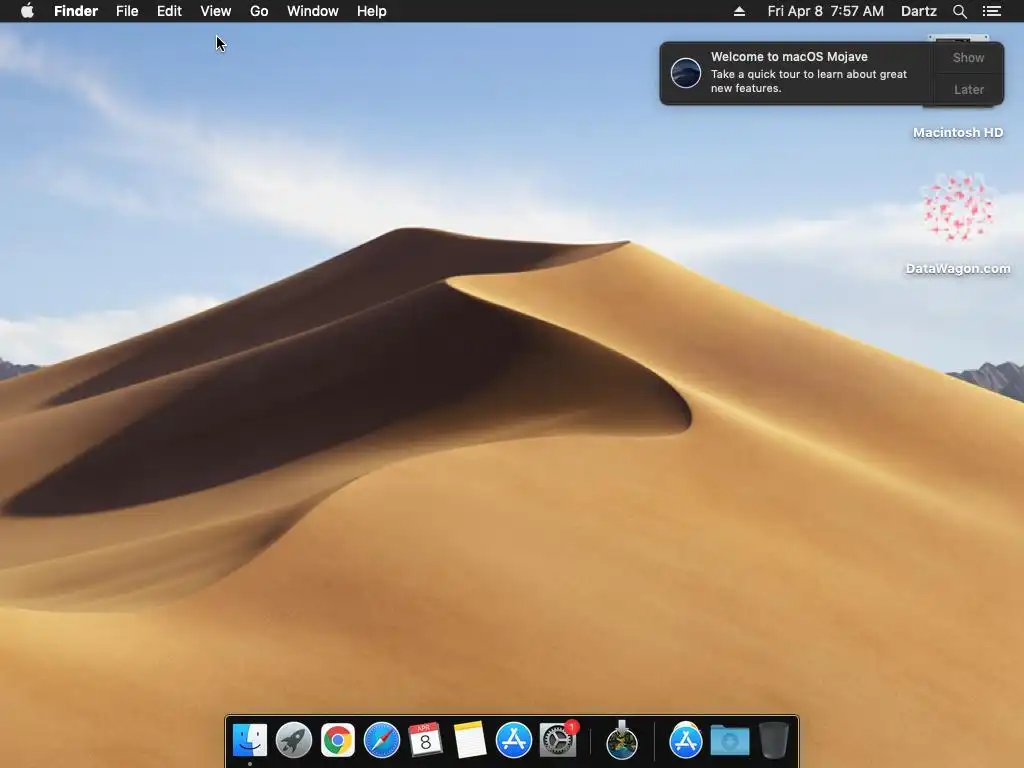Open System Preferences with red badge
Image resolution: width=1024 pixels, height=768 pixels.
coord(558,740)
